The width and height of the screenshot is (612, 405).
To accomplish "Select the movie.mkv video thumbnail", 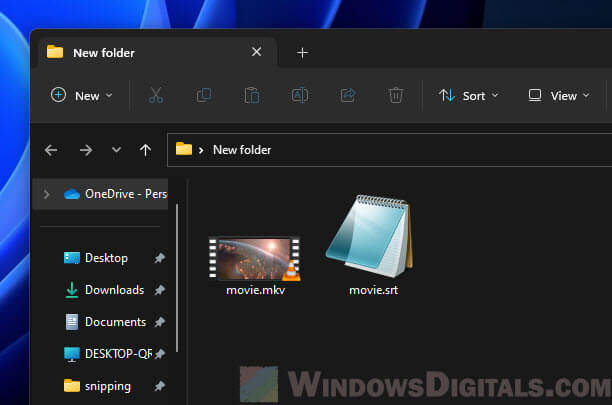I will click(x=254, y=259).
